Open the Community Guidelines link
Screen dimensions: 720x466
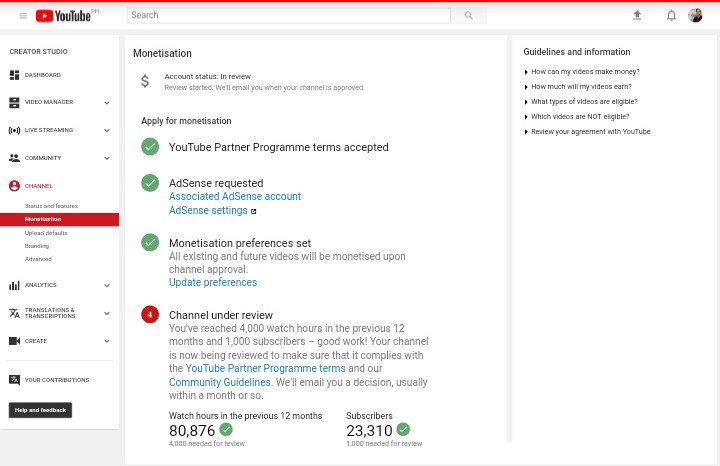tap(220, 382)
